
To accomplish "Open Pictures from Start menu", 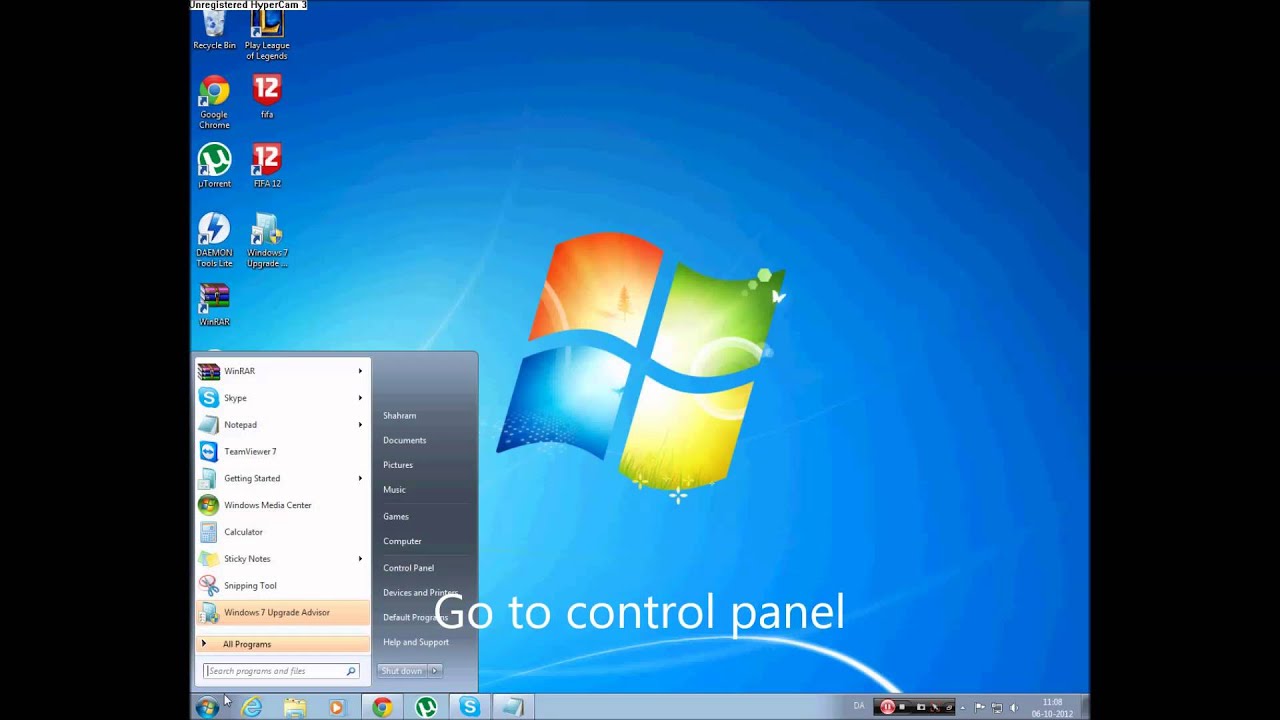I will 398,465.
